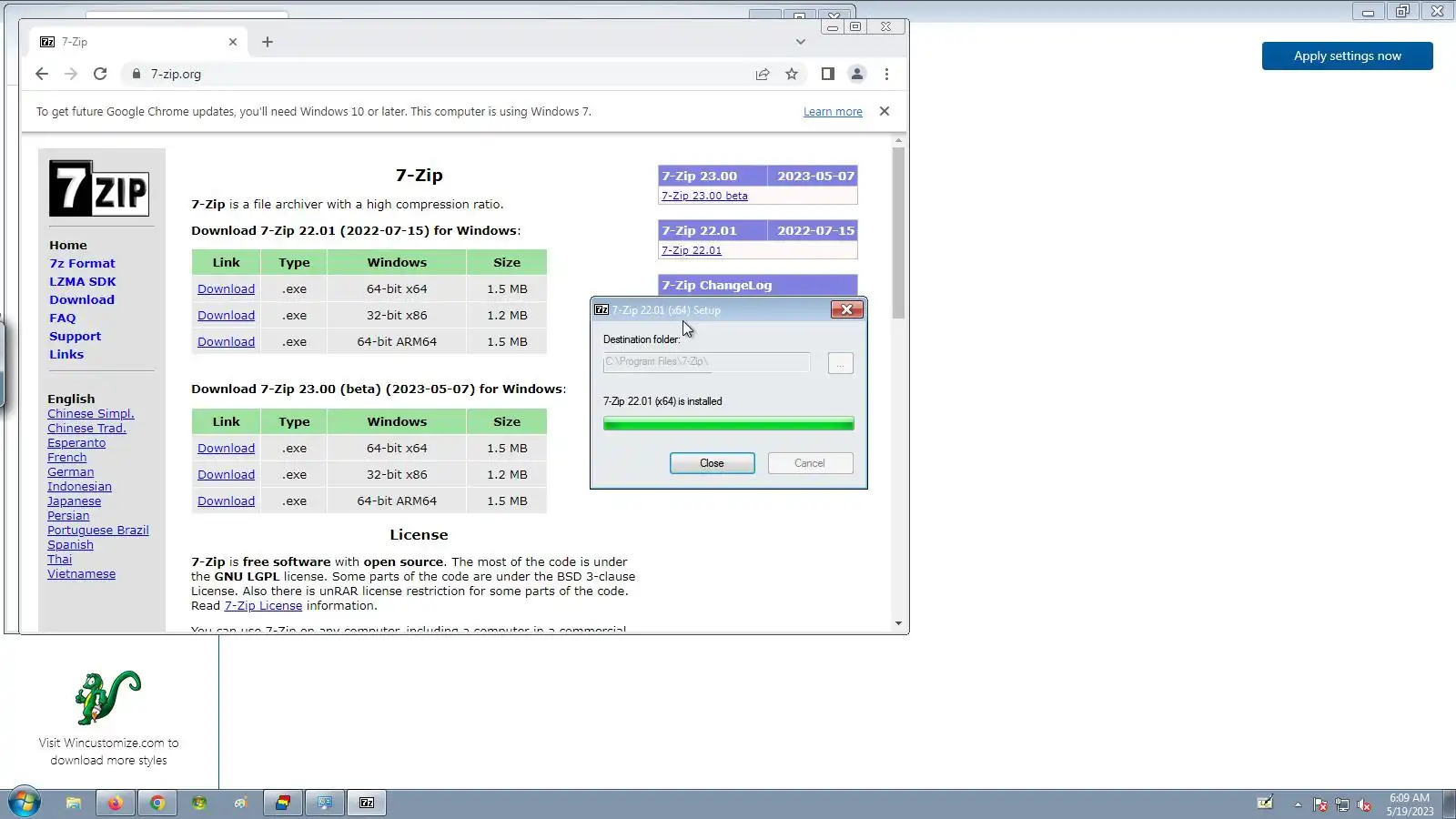Close the Setup dialog with red X
The width and height of the screenshot is (1456, 819).
(x=847, y=309)
